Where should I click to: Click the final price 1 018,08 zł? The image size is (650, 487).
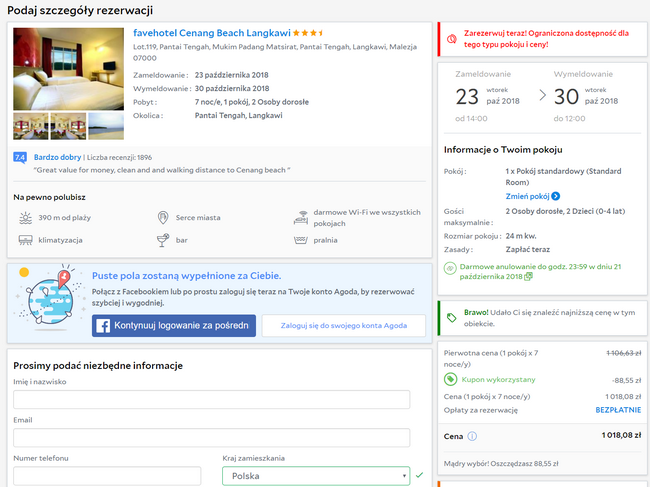pos(621,435)
